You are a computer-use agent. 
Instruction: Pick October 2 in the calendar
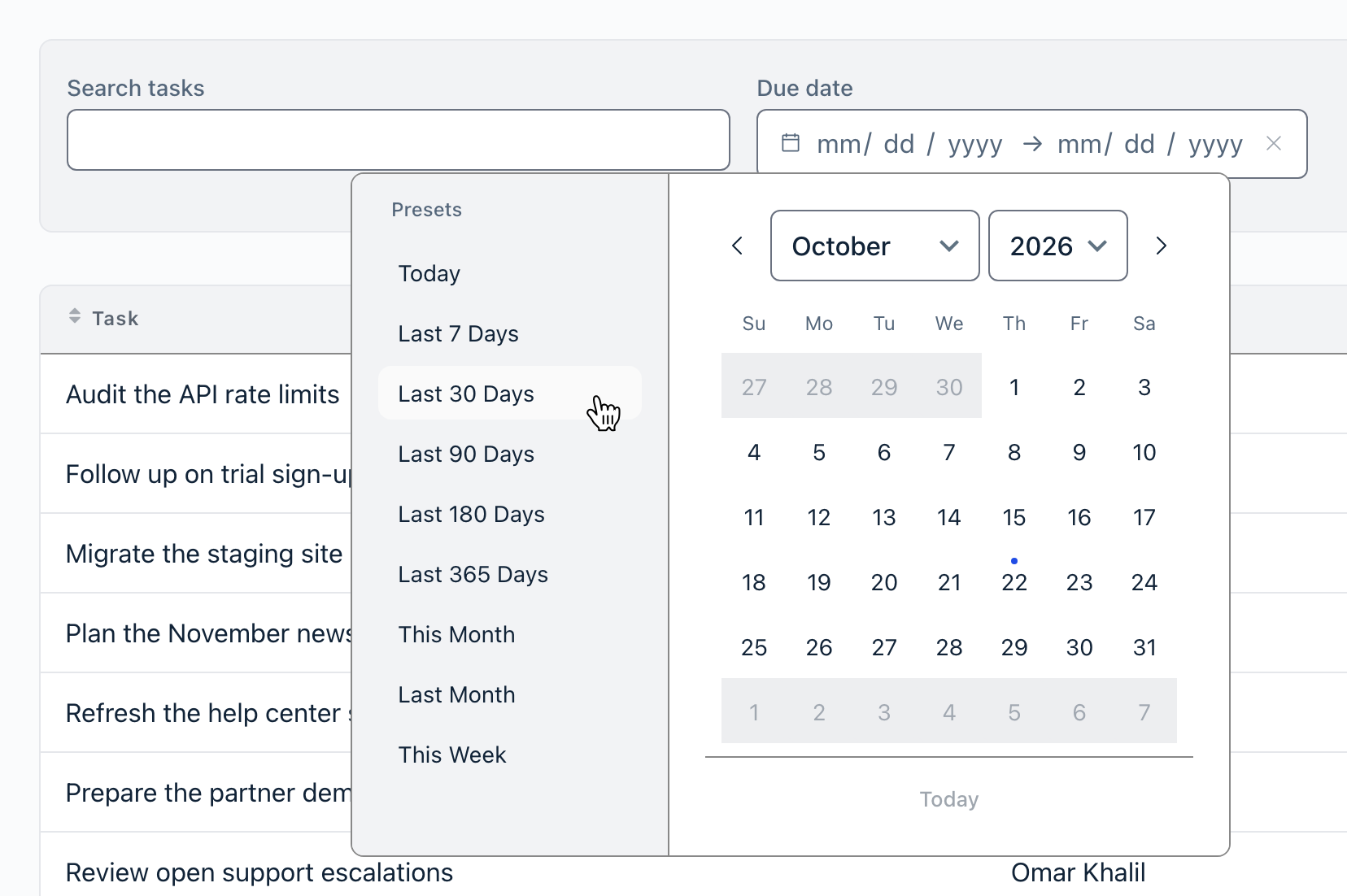click(1079, 387)
